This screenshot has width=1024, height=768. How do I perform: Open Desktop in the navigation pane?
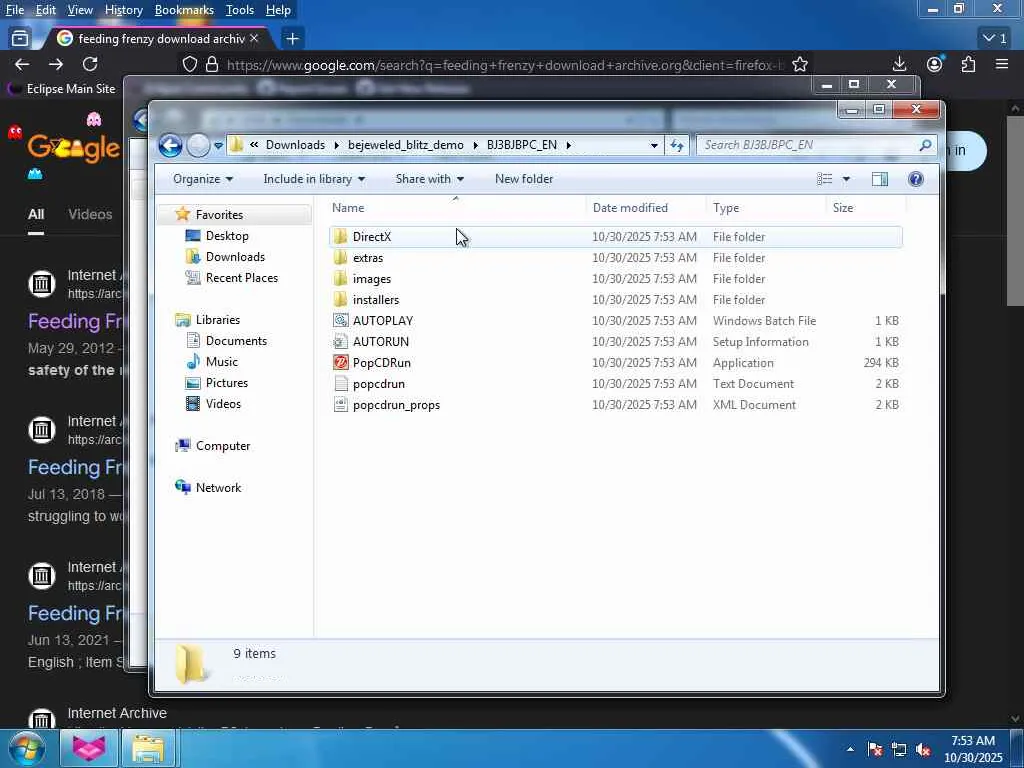coord(227,236)
